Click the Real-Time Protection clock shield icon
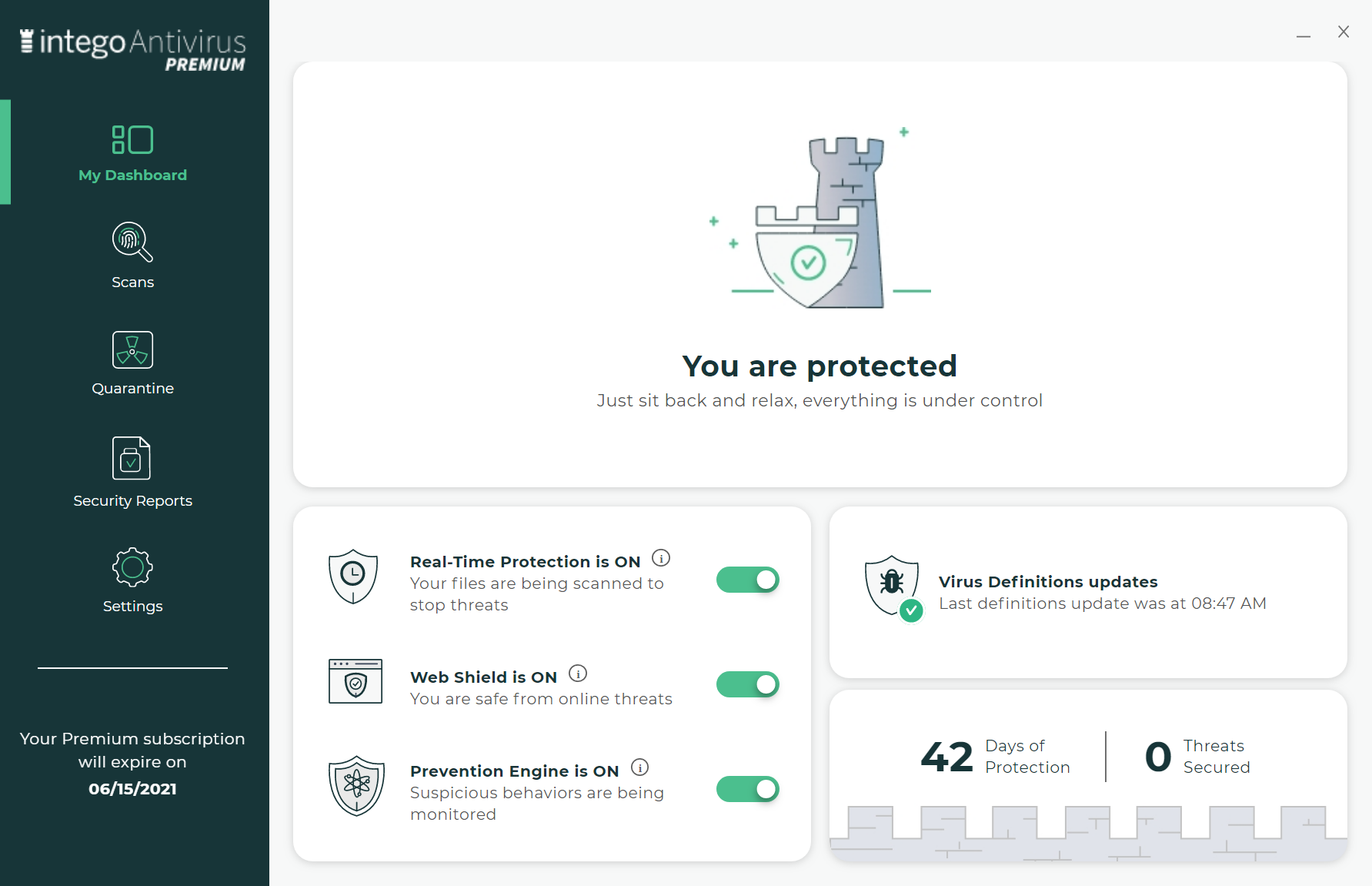The image size is (1372, 886). pyautogui.click(x=353, y=576)
